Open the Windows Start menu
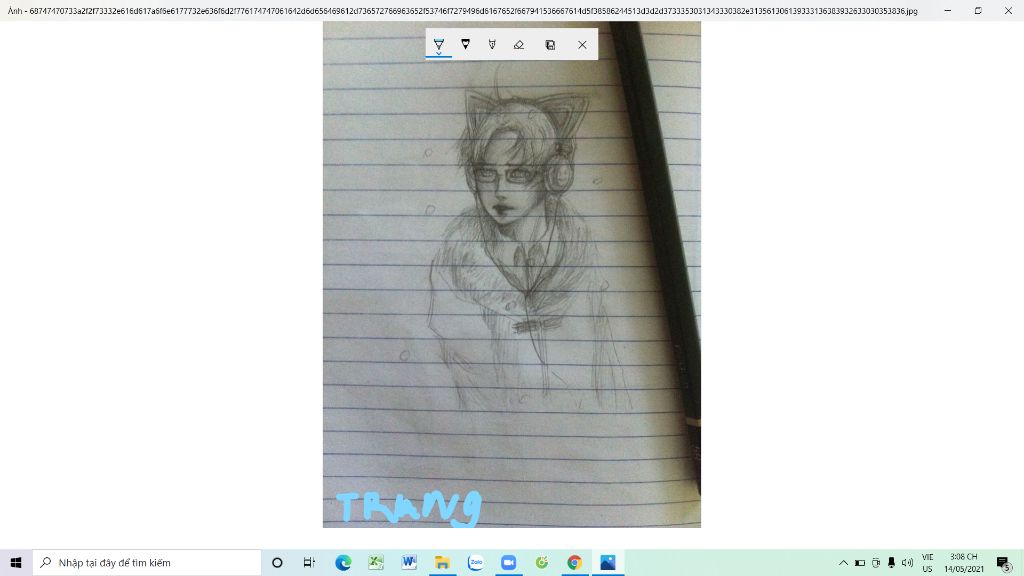This screenshot has height=576, width=1024. (x=16, y=562)
